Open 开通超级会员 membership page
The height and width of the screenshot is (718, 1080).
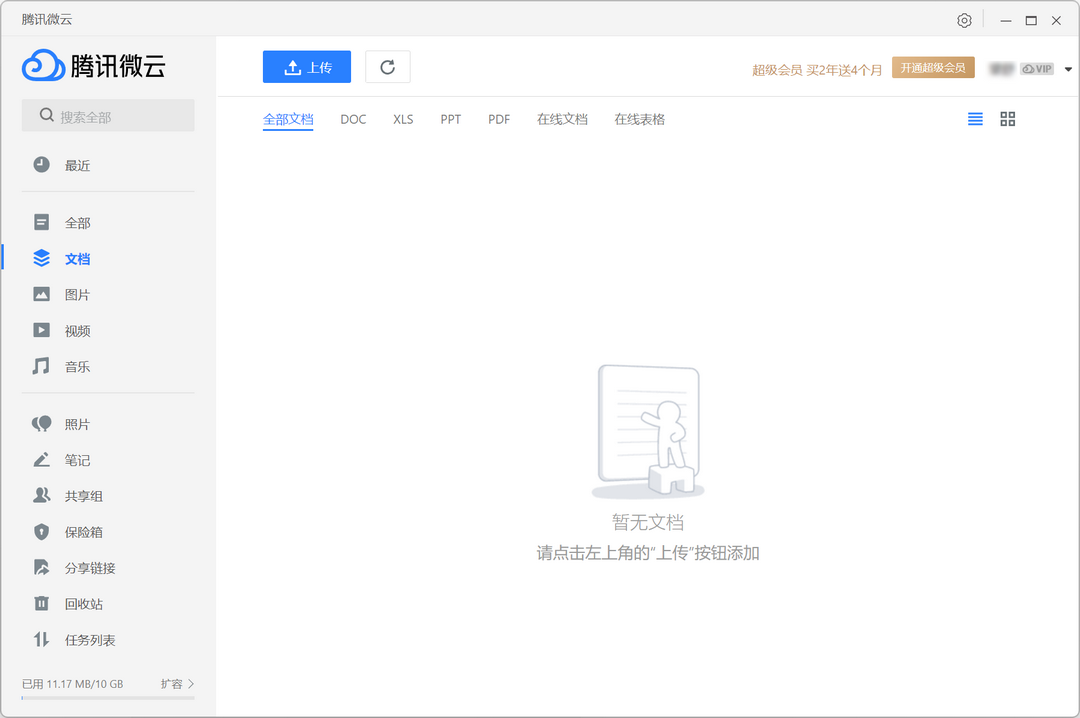click(x=932, y=68)
